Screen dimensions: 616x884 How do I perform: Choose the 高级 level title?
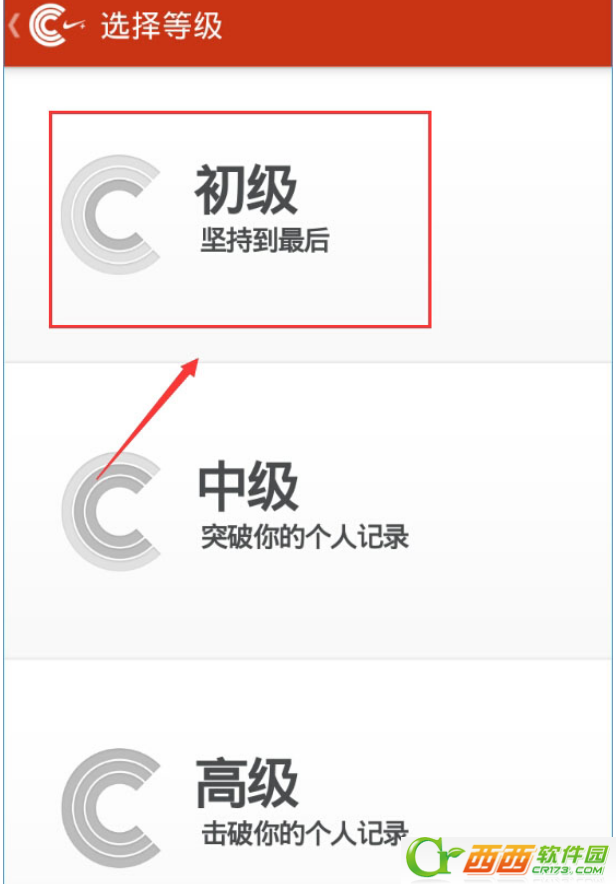click(247, 783)
